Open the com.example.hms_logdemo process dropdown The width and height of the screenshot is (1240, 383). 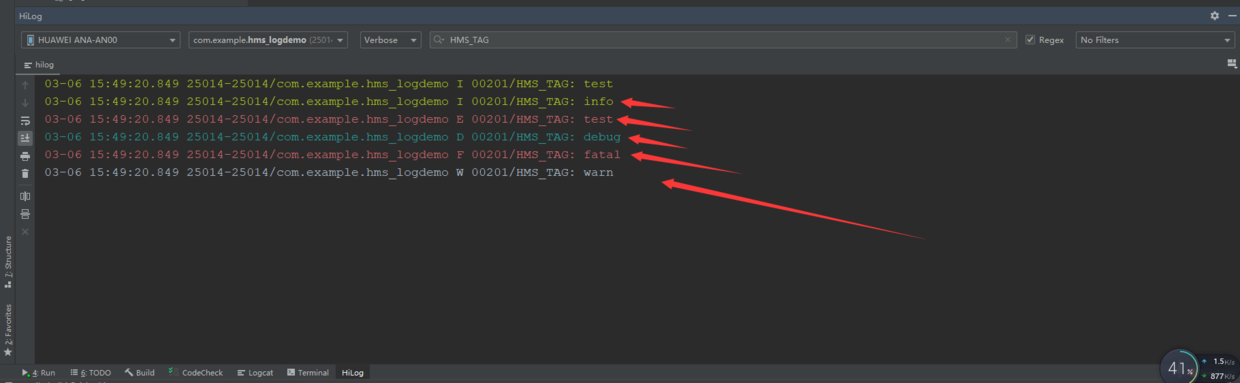point(268,40)
